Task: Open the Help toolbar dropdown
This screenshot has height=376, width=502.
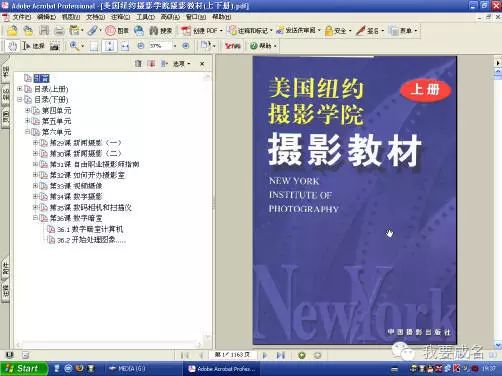Action: [263, 46]
